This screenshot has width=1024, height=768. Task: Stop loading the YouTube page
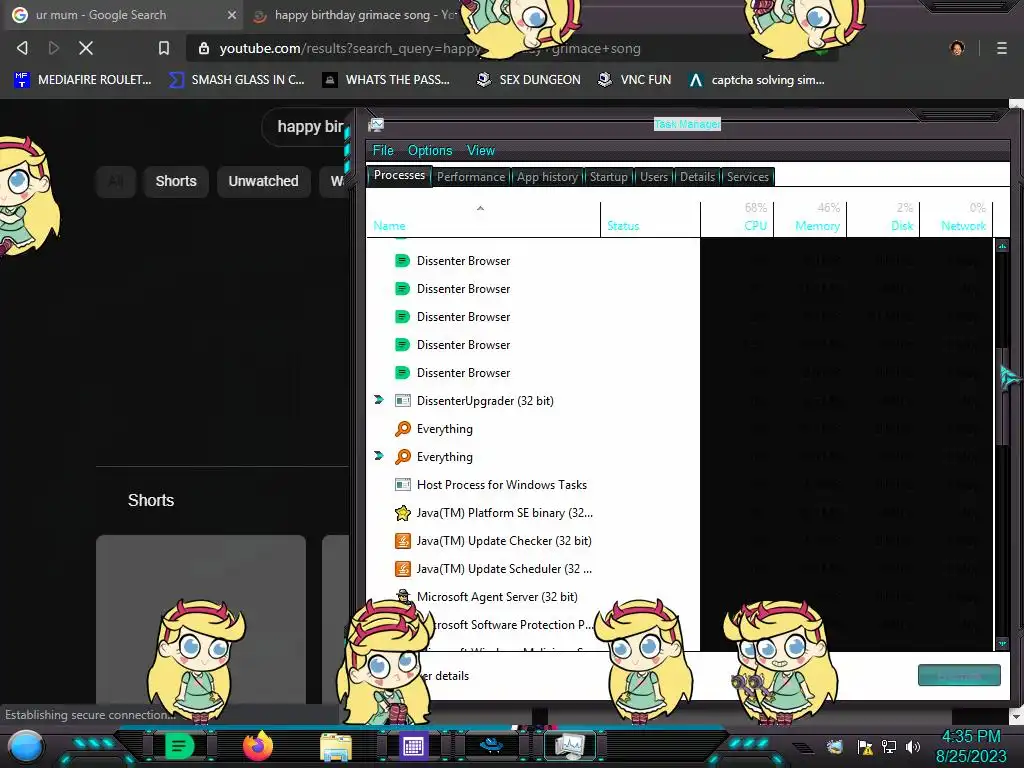(86, 48)
